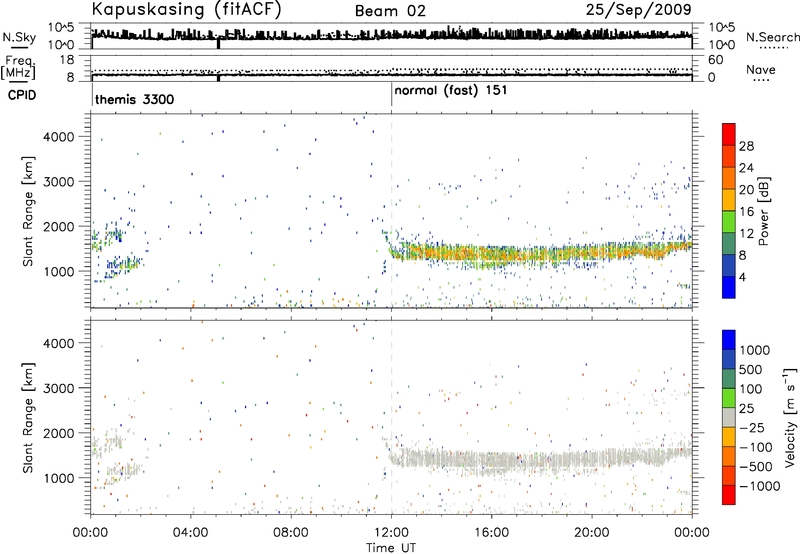Click the 'Velocity [m s-1]' color bar label

click(x=790, y=417)
